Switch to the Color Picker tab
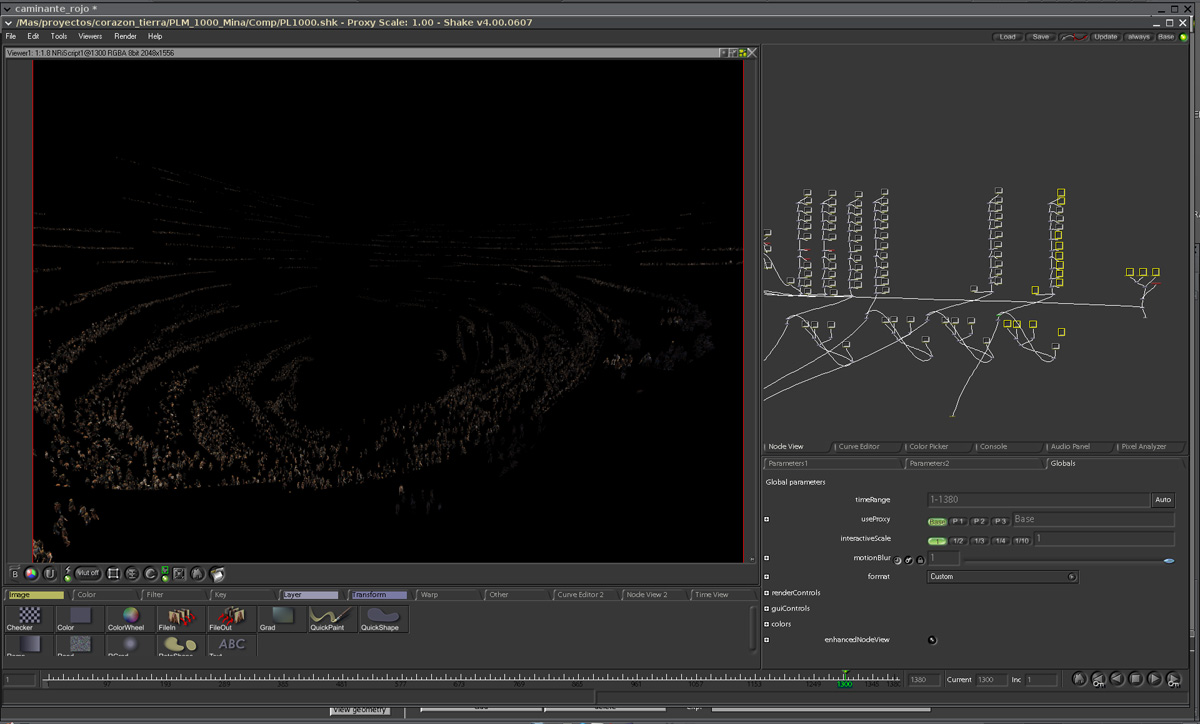1200x724 pixels. click(928, 447)
